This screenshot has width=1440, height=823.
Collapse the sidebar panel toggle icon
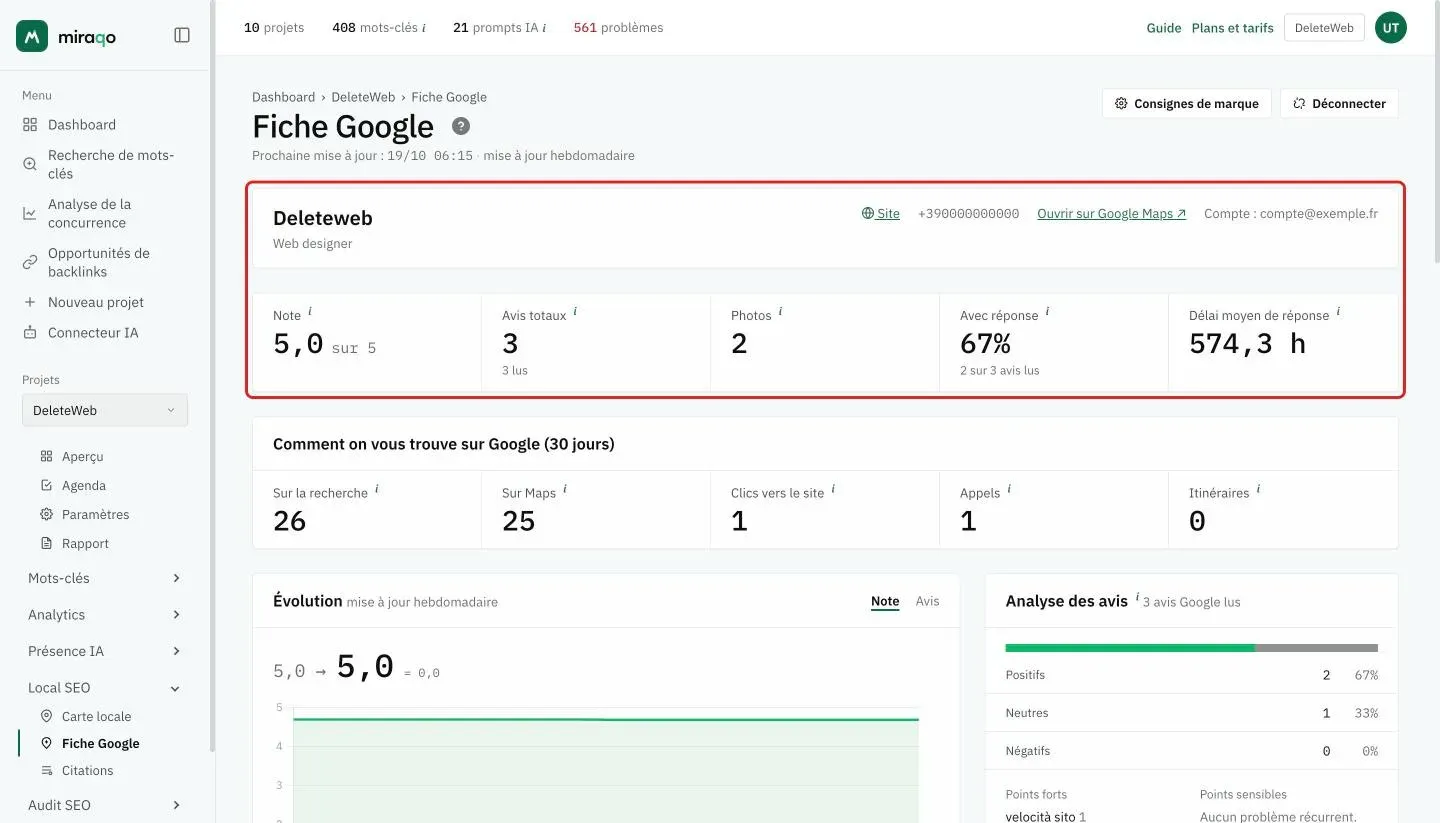182,35
